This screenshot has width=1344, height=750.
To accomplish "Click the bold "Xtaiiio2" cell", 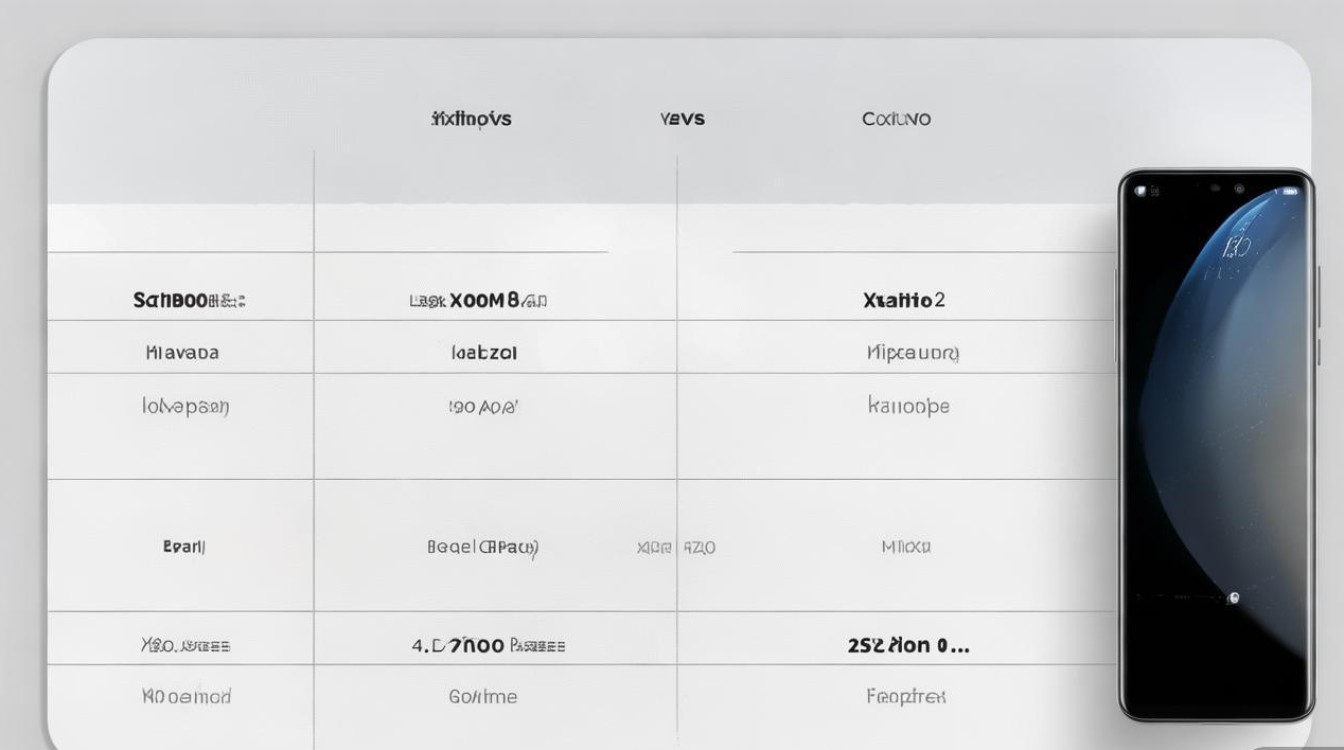I will (903, 300).
